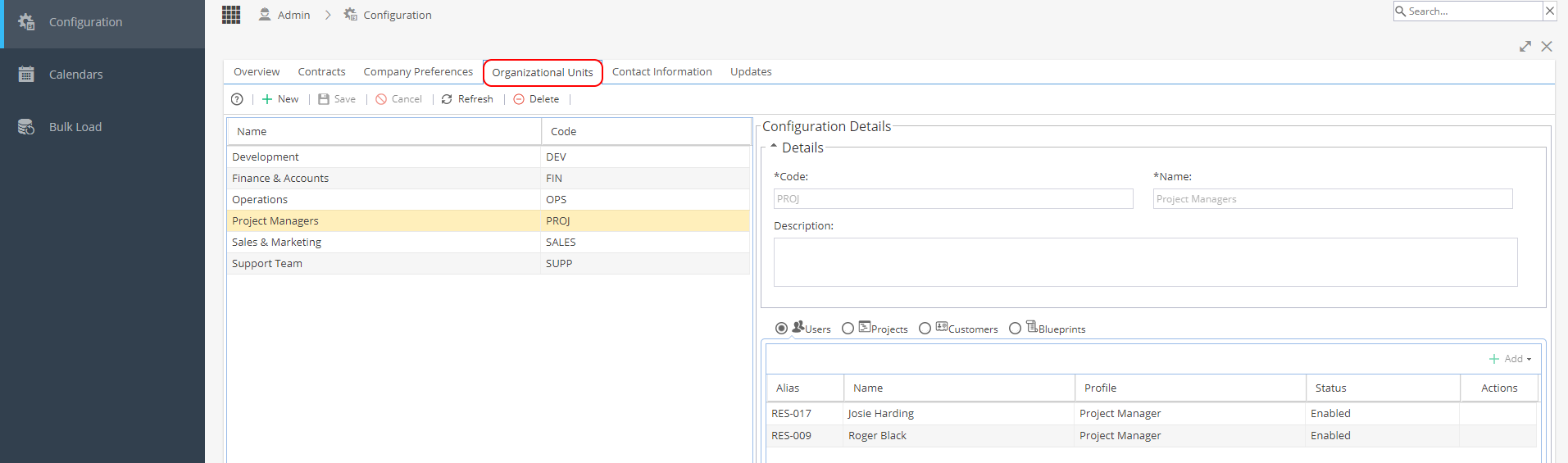
Task: Open the app grid launcher icon
Action: click(231, 15)
